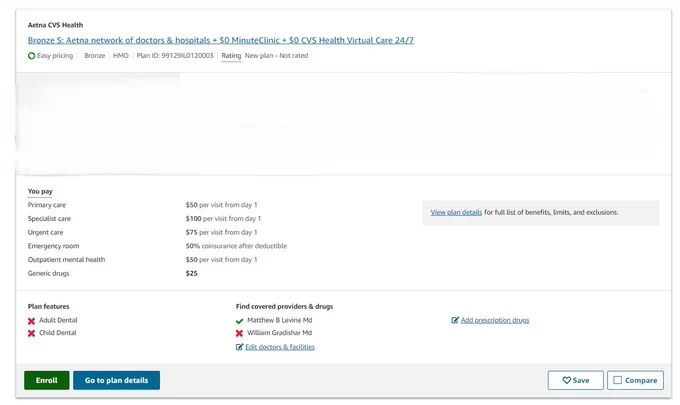This screenshot has height=405, width=680.
Task: Go to plan details button
Action: click(x=116, y=380)
